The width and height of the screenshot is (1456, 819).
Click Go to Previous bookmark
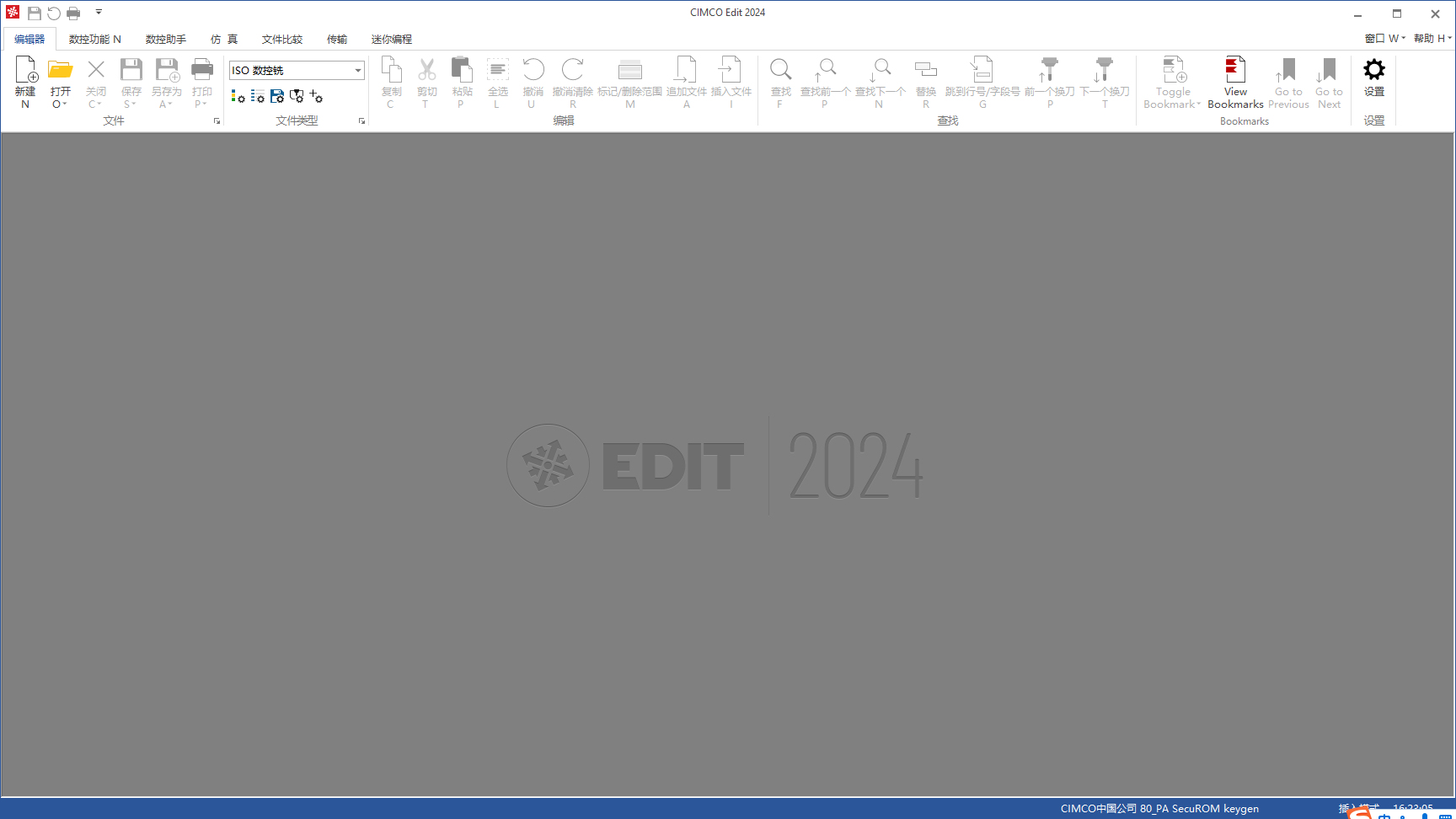pos(1288,83)
